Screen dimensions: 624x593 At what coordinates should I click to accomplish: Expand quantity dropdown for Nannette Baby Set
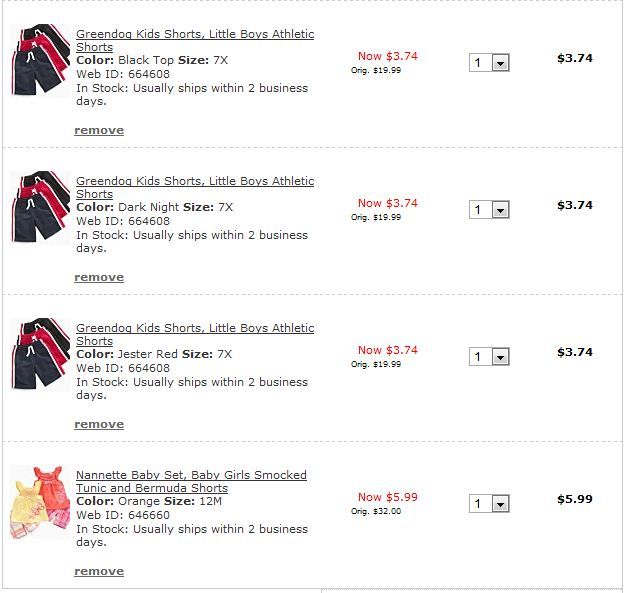tap(501, 504)
